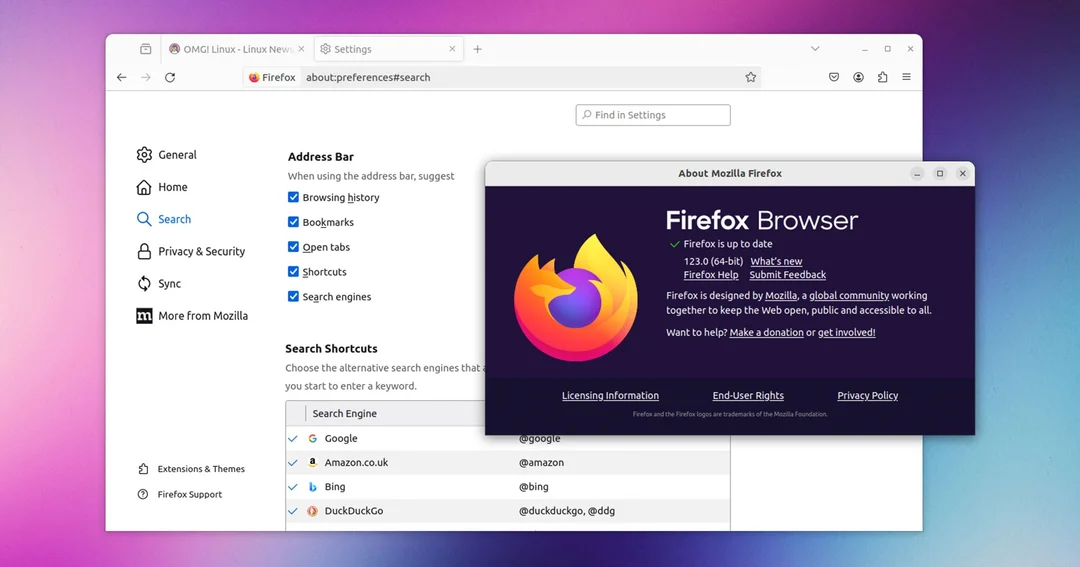
Task: Minimize the About Mozilla Firefox dialog
Action: [917, 174]
